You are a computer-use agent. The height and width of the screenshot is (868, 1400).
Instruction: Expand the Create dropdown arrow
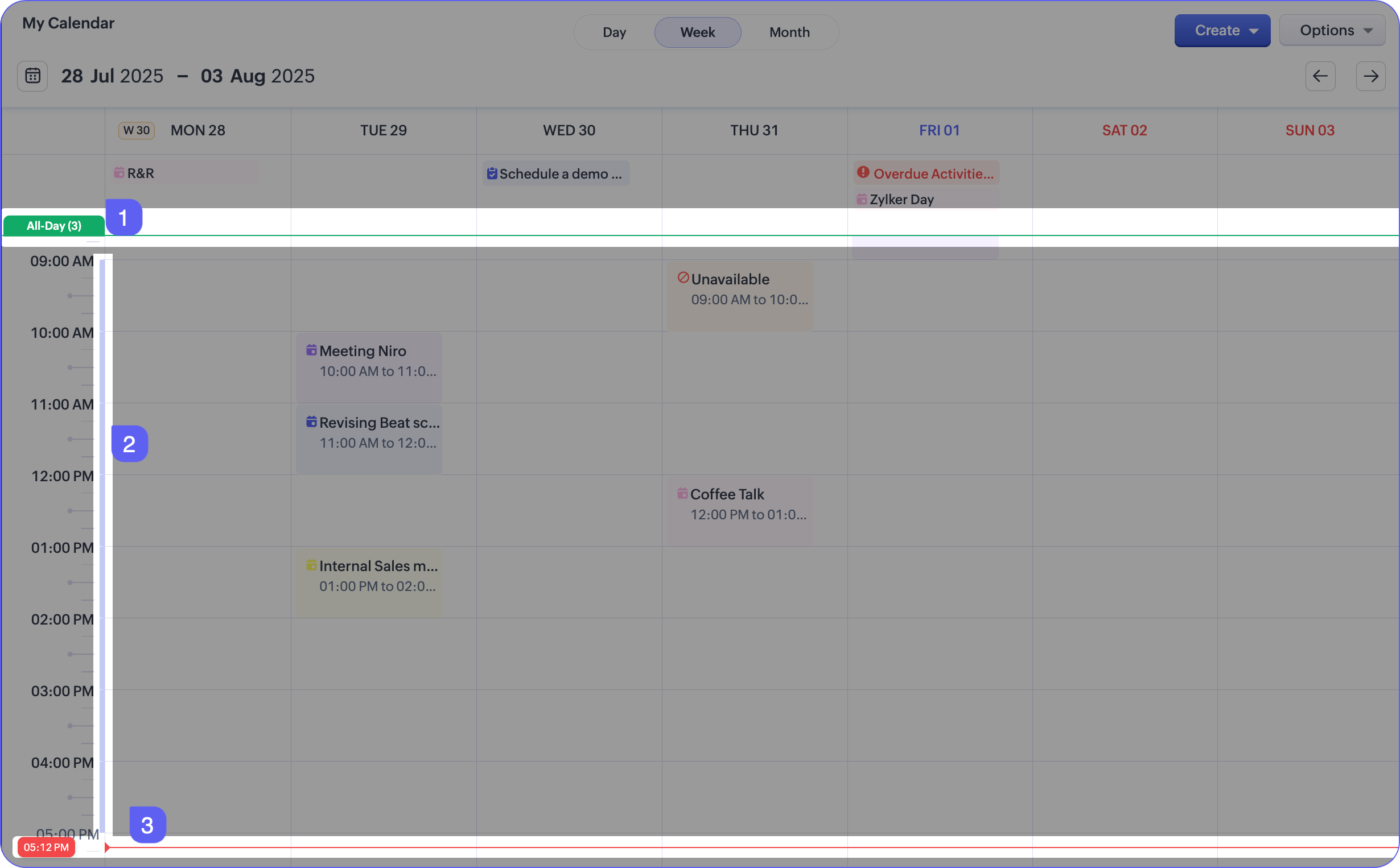(x=1254, y=31)
